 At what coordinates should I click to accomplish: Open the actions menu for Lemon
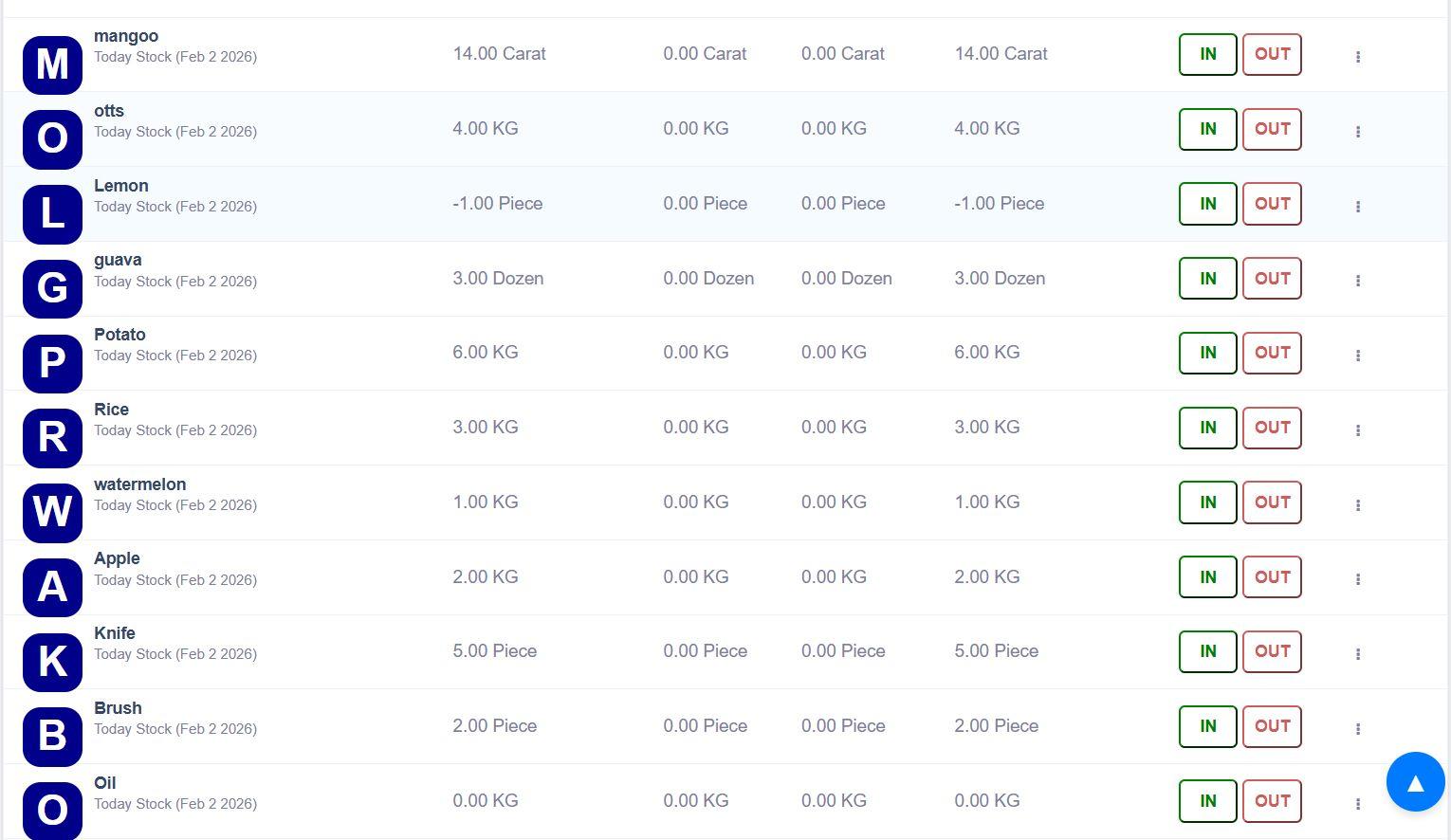1358,206
